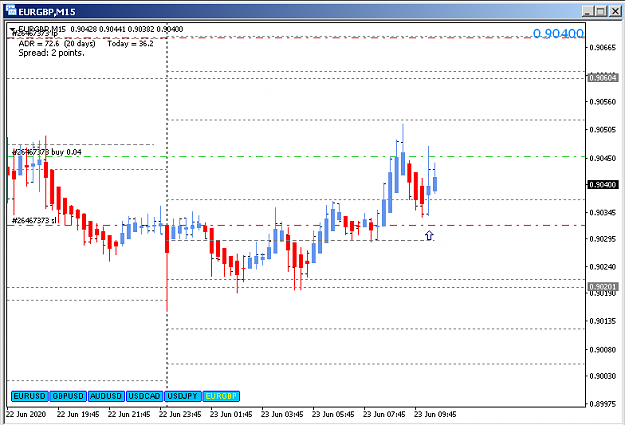Screen dimensions: 625x425
Task: Click the 0.90240 price scale label
Action: coord(603,267)
